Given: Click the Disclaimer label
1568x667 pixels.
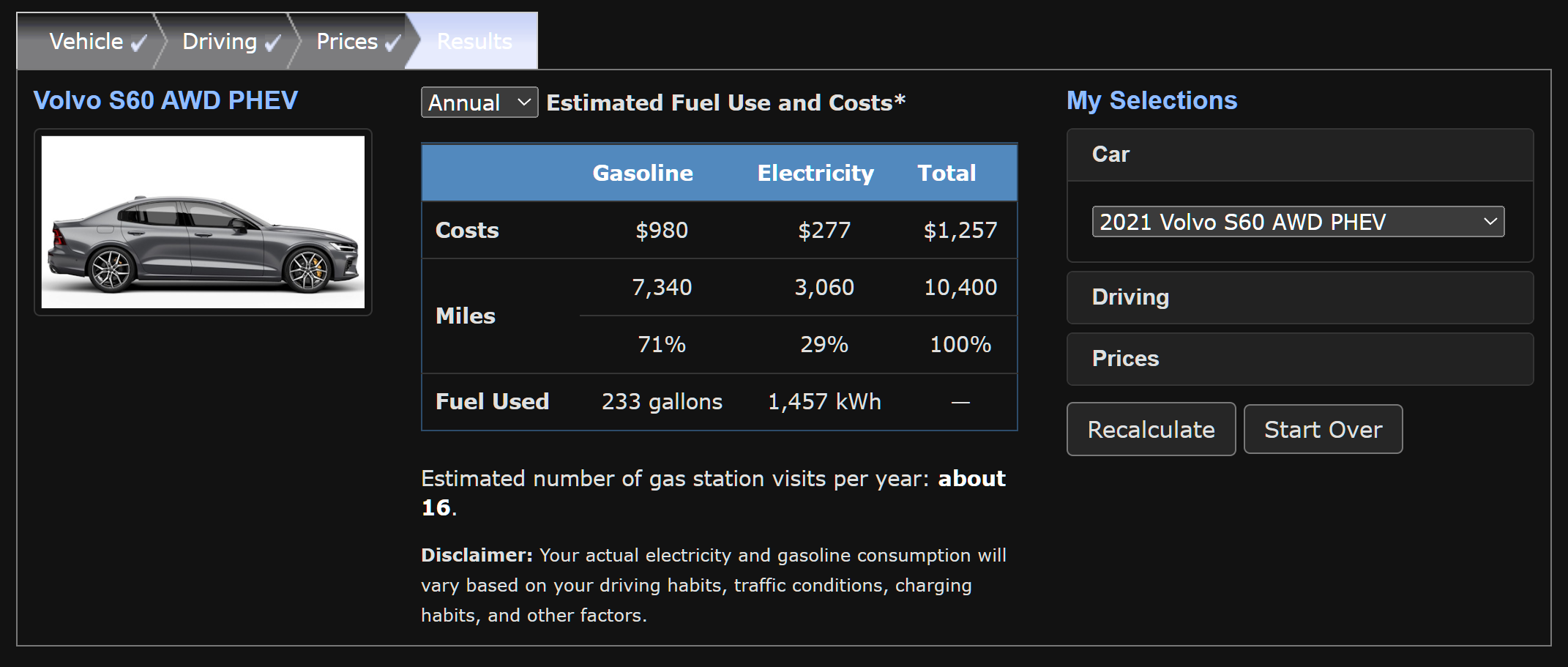Looking at the screenshot, I should pos(477,555).
